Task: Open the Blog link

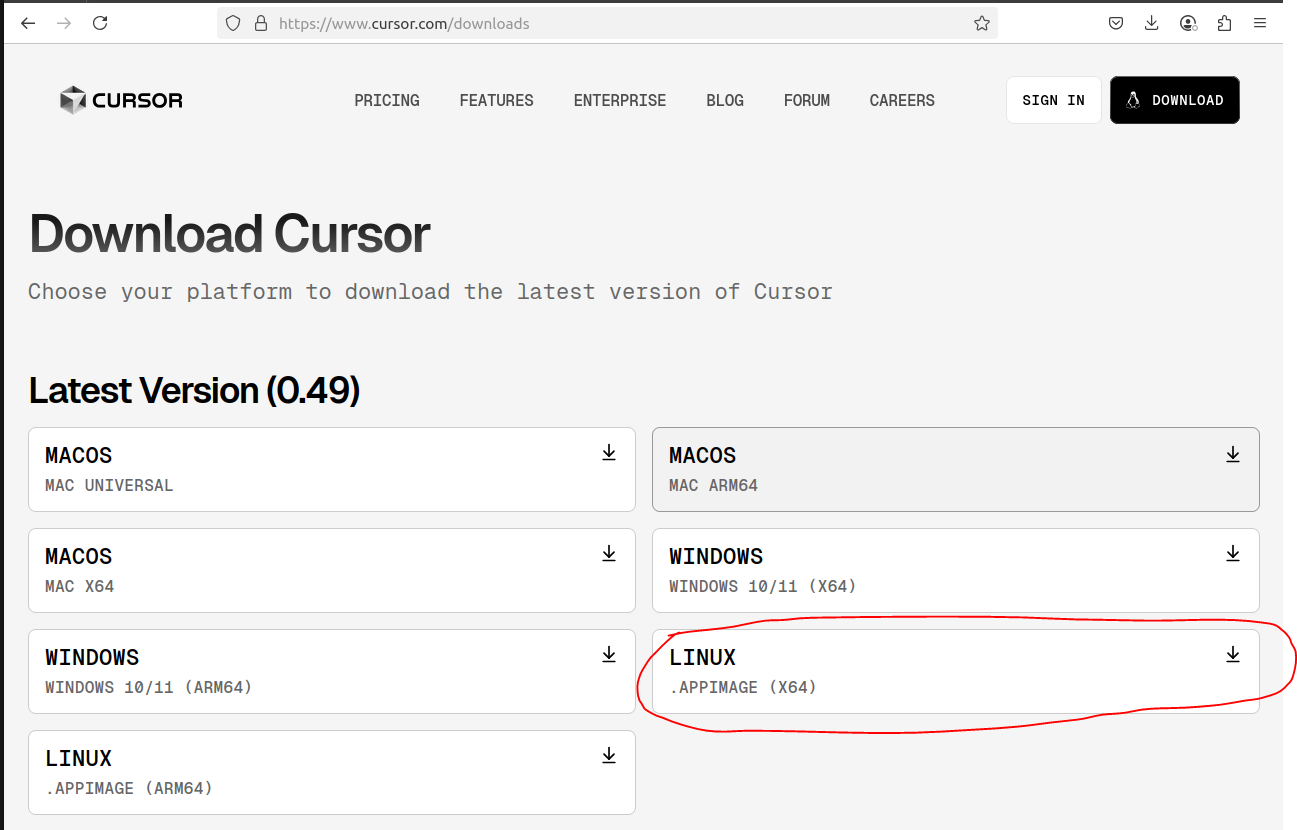Action: pyautogui.click(x=725, y=100)
